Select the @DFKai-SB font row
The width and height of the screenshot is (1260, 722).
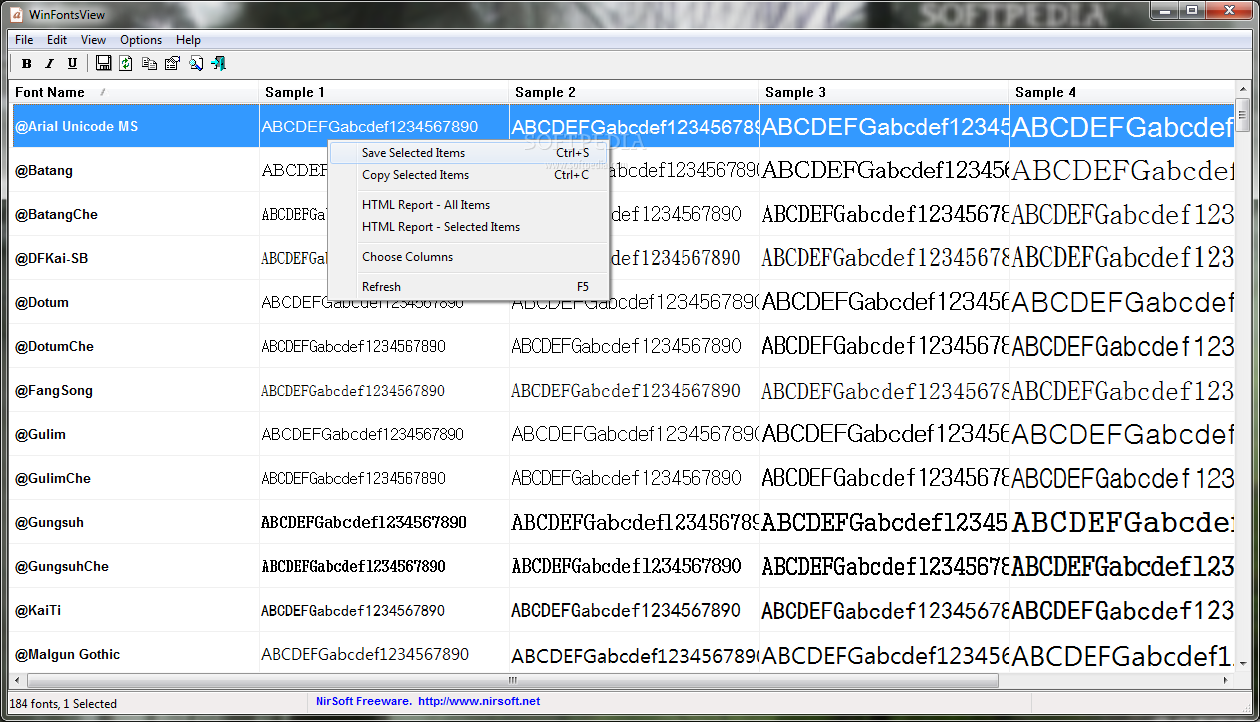pos(623,258)
